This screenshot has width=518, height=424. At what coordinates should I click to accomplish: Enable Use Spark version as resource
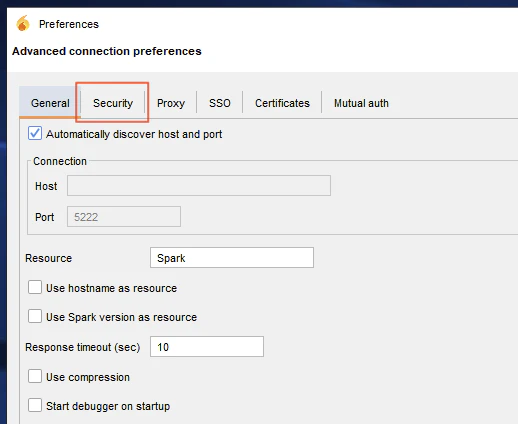coord(35,316)
